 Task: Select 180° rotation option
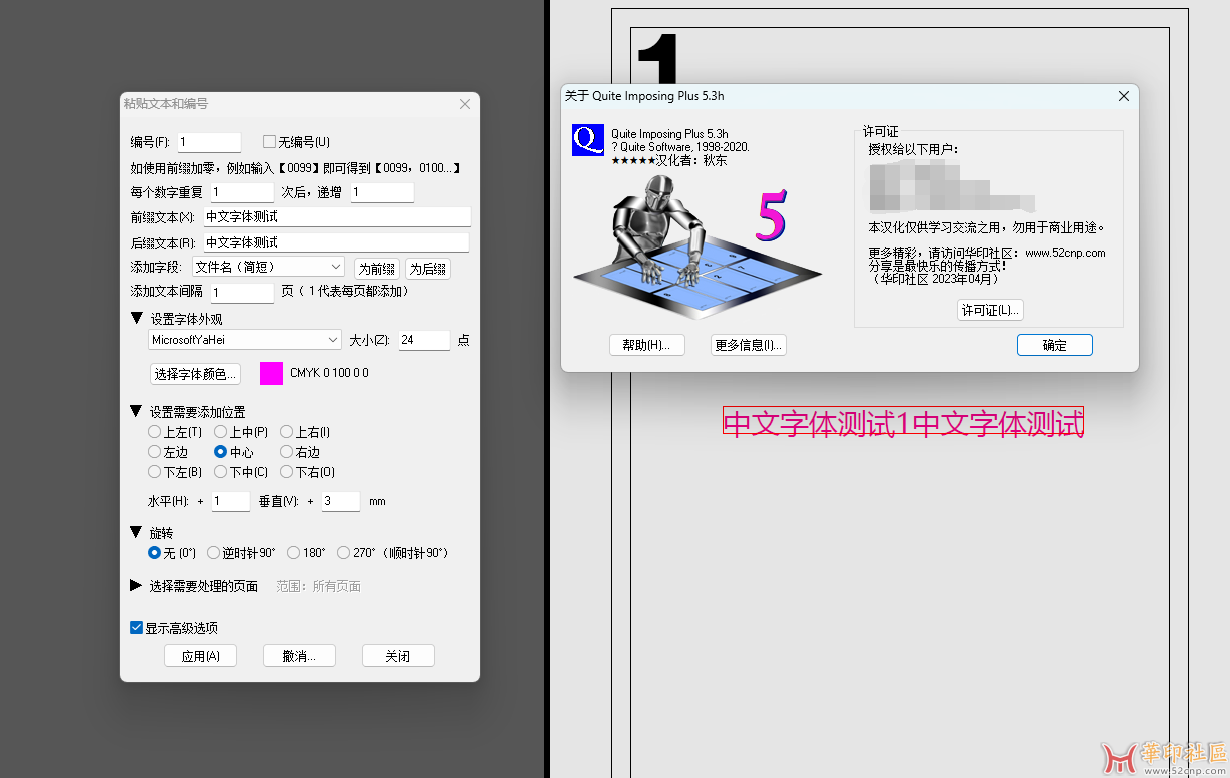point(294,553)
